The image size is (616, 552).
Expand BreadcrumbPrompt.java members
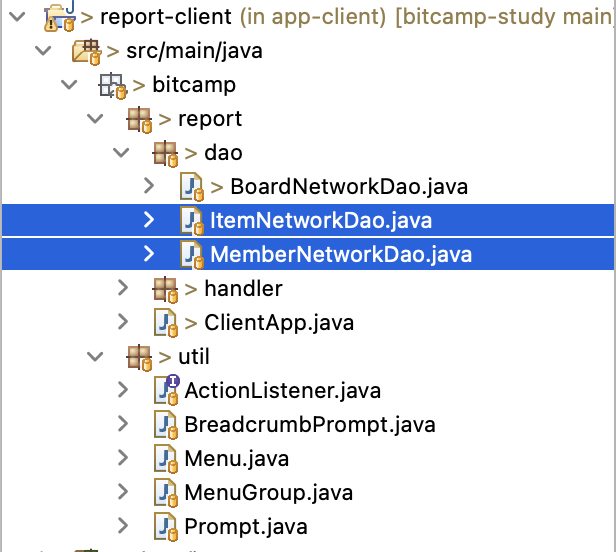(x=123, y=424)
